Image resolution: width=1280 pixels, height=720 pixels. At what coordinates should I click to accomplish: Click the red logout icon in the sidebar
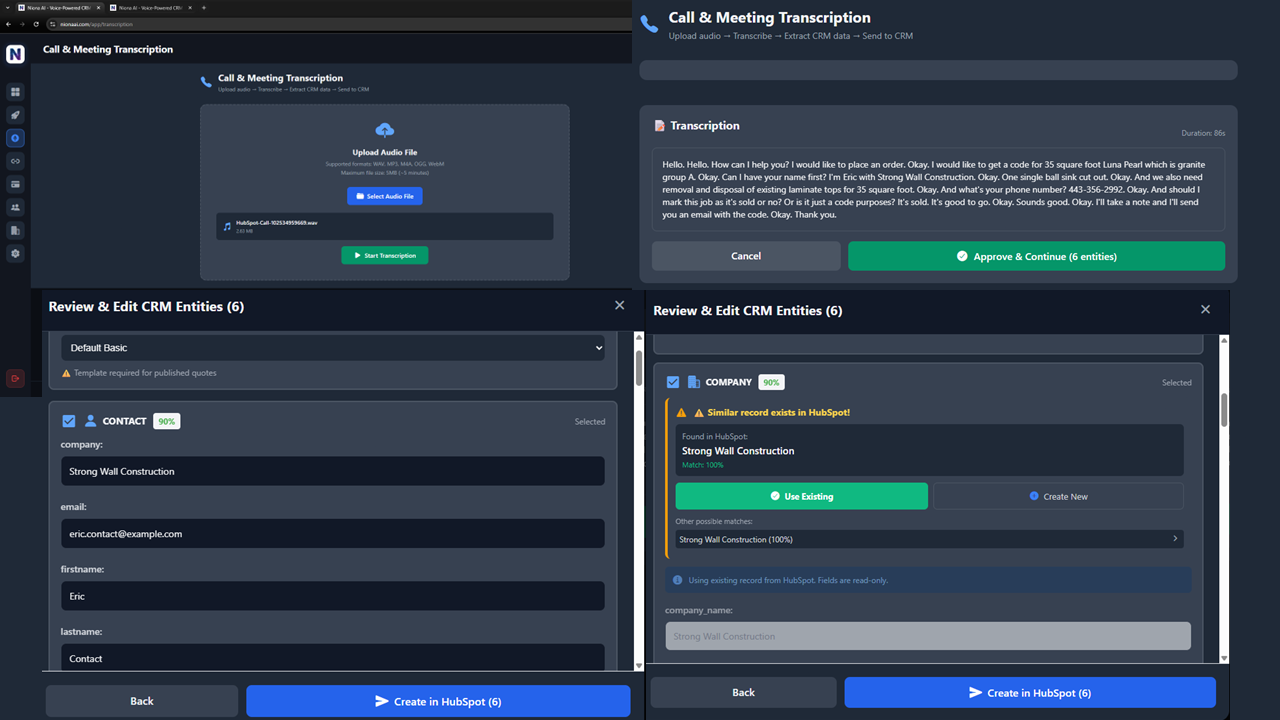tap(15, 378)
